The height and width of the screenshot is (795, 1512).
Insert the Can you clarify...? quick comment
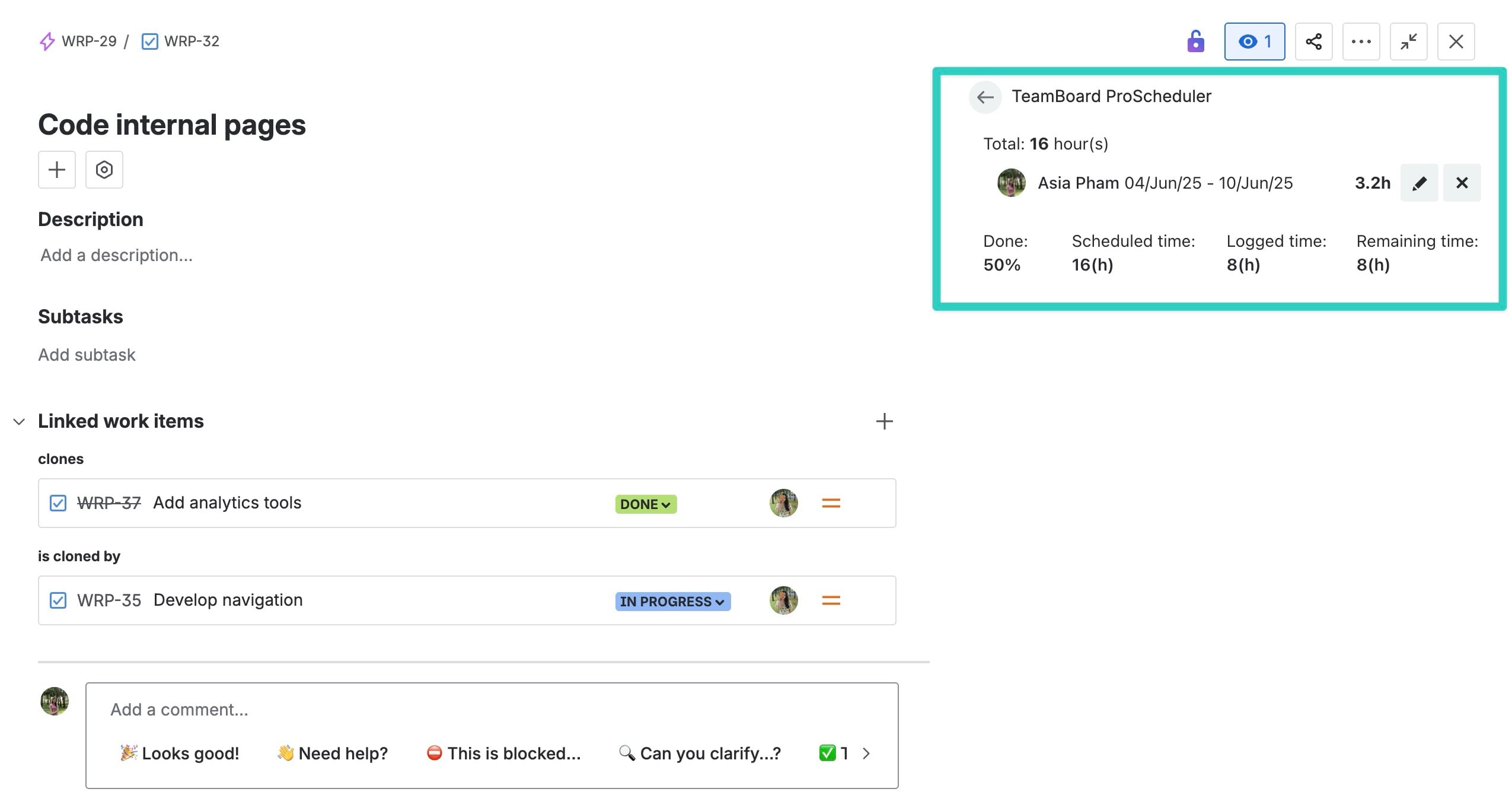pos(700,753)
